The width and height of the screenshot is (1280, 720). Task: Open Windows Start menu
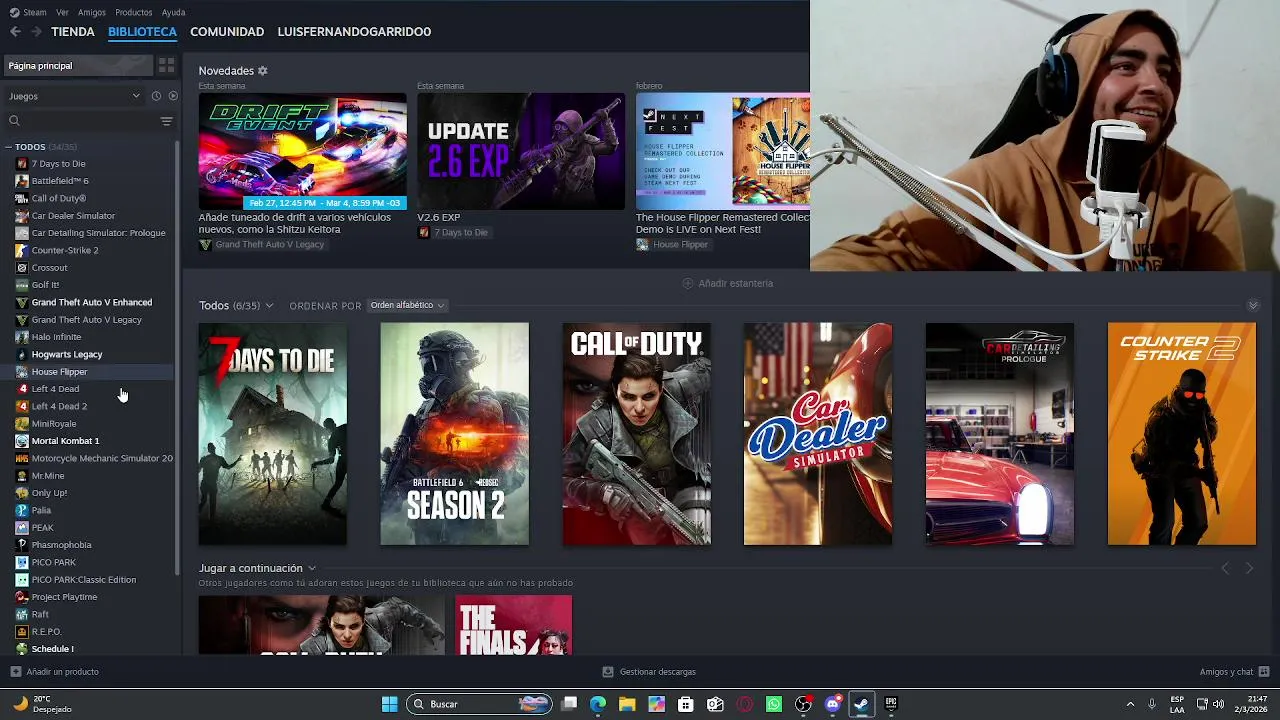pos(389,704)
